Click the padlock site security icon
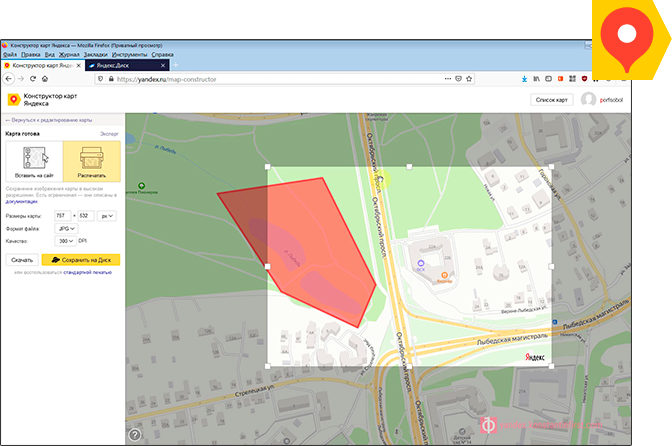This screenshot has height=446, width=672. click(111, 79)
